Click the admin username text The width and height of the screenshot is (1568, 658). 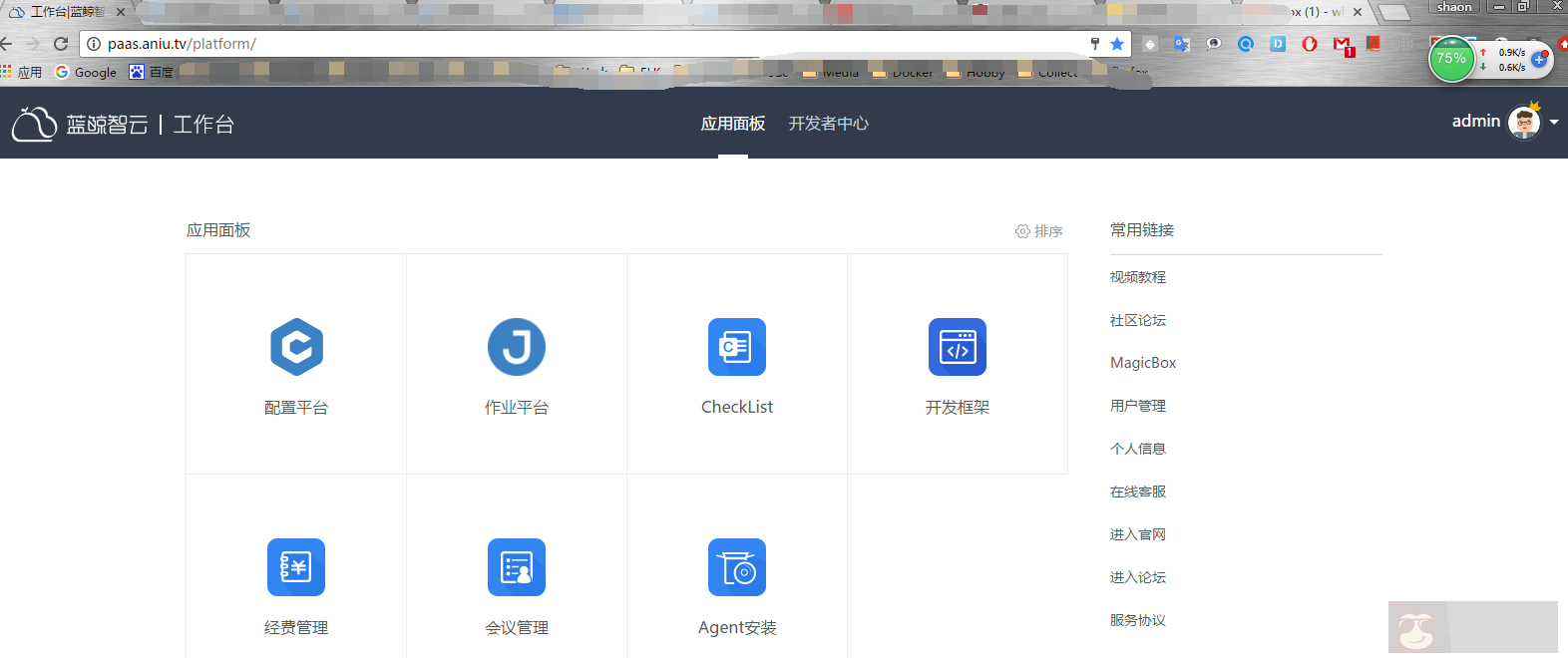pos(1476,121)
